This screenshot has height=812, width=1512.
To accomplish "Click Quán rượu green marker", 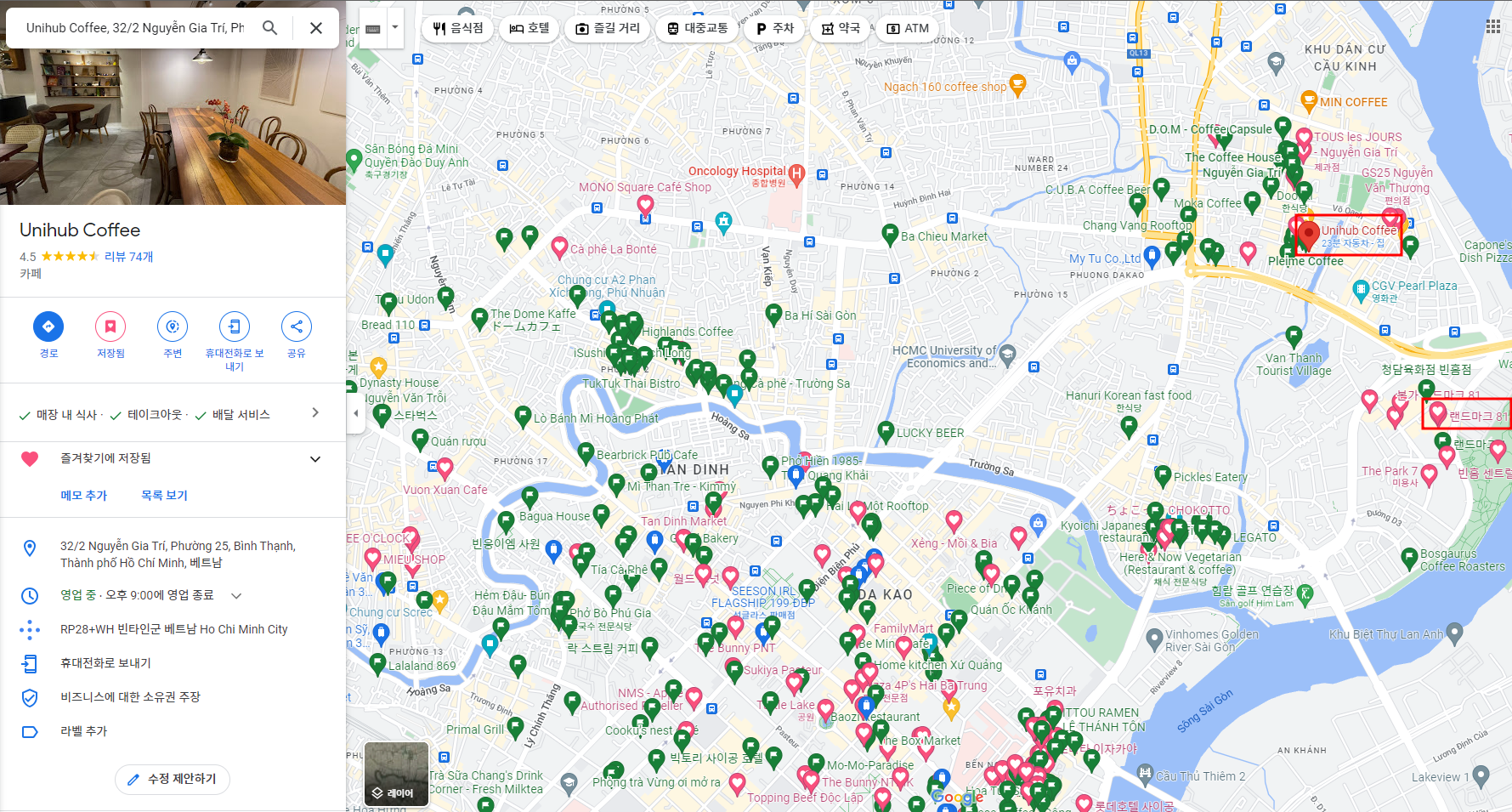I will click(x=420, y=439).
